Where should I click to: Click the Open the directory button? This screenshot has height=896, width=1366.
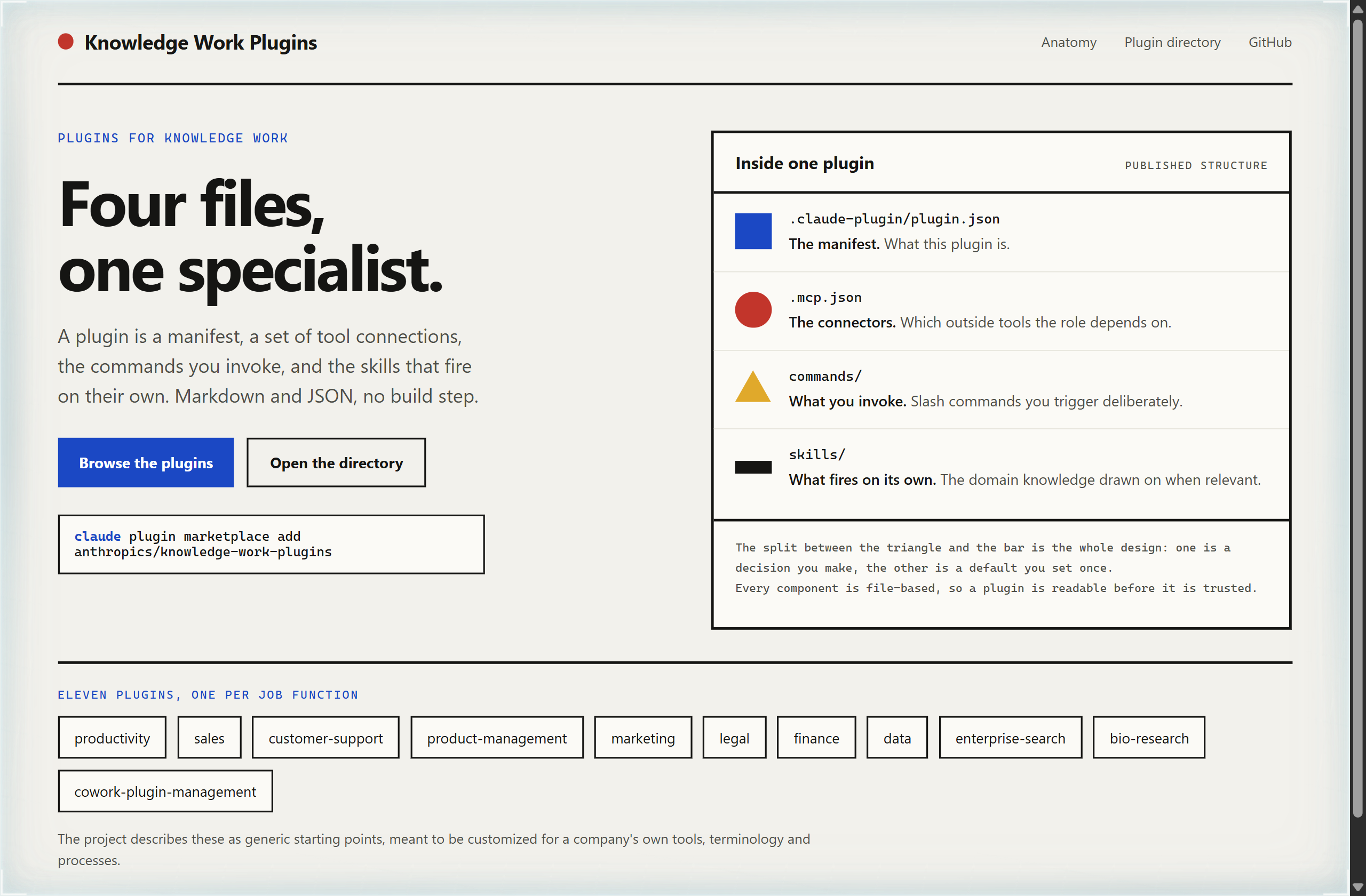click(336, 463)
